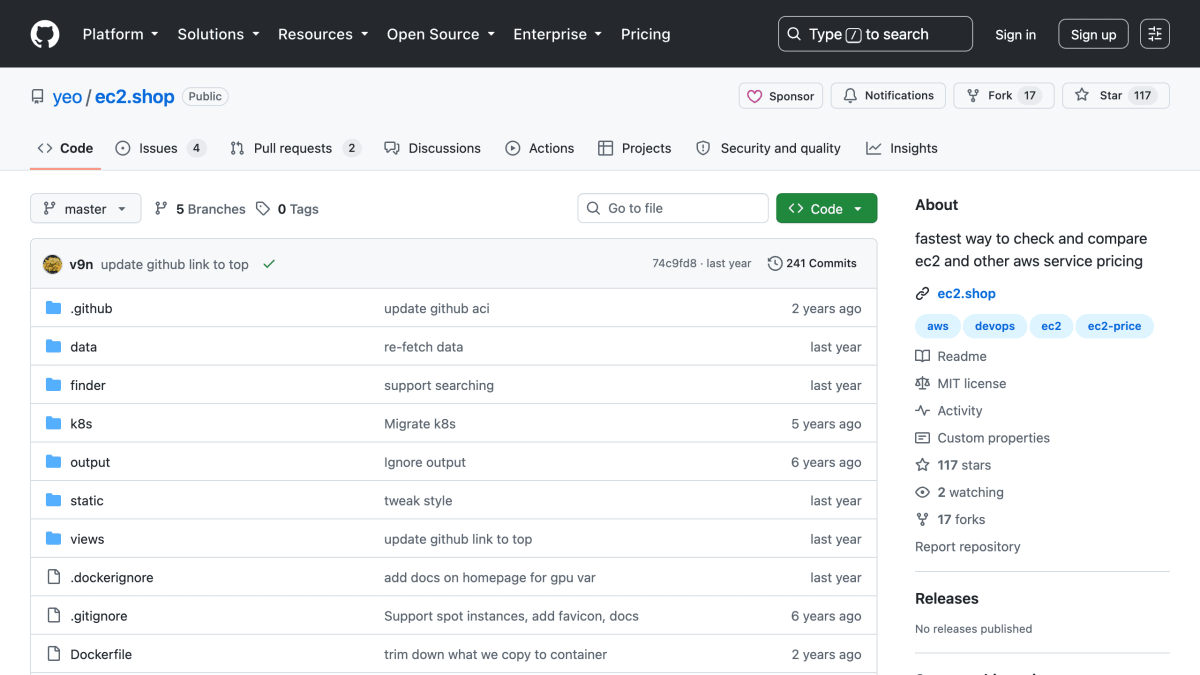The height and width of the screenshot is (675, 1200).
Task: Click the heart icon on Sponsor button
Action: [x=756, y=96]
